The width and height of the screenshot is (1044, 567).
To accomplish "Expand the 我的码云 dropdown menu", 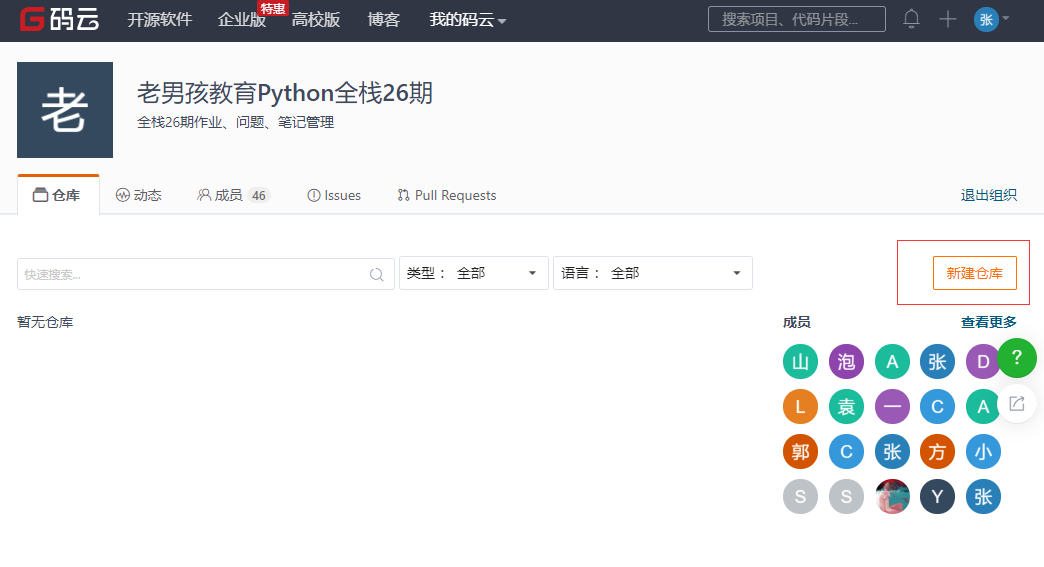I will pos(467,20).
